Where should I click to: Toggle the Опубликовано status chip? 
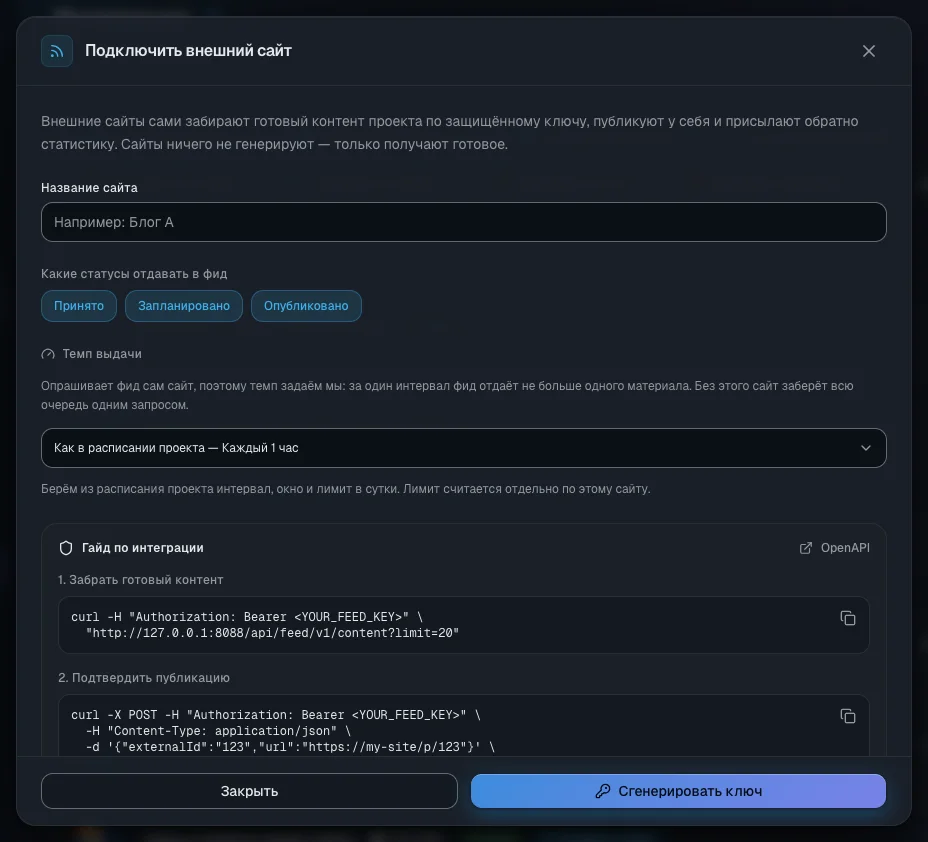[x=306, y=306]
